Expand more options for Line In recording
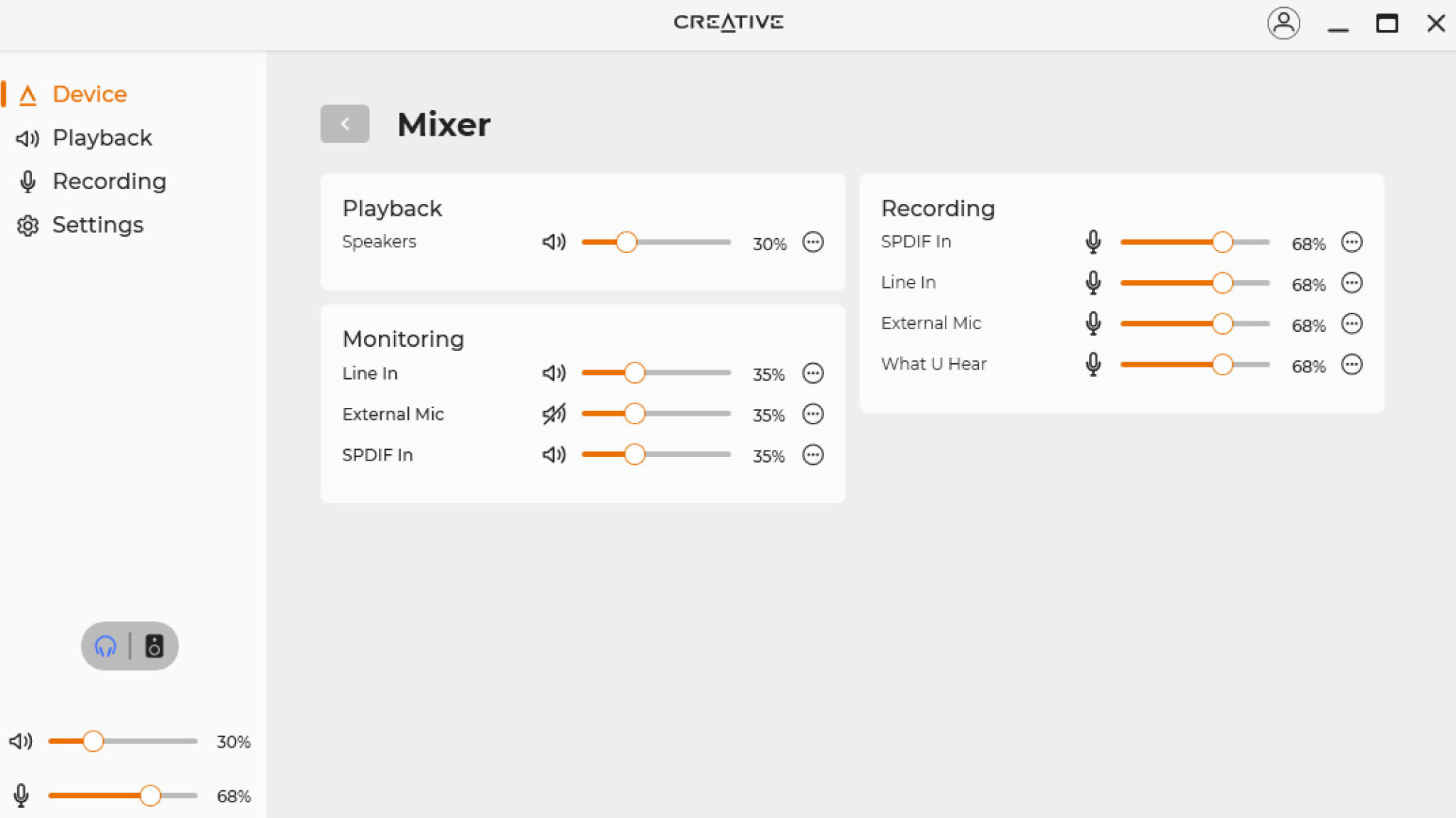The width and height of the screenshot is (1456, 818). (x=1351, y=283)
